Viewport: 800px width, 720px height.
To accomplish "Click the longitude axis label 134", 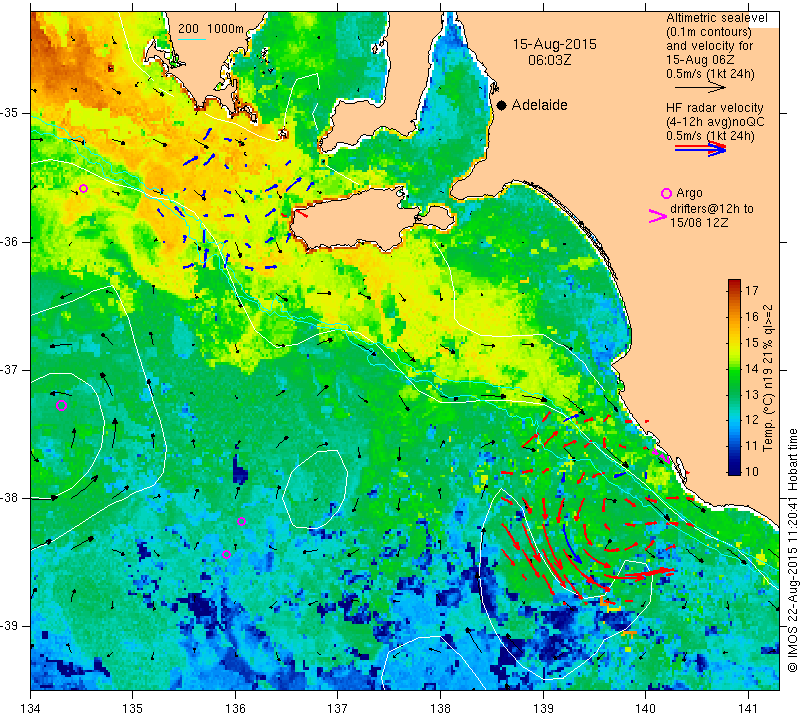I will click(31, 709).
